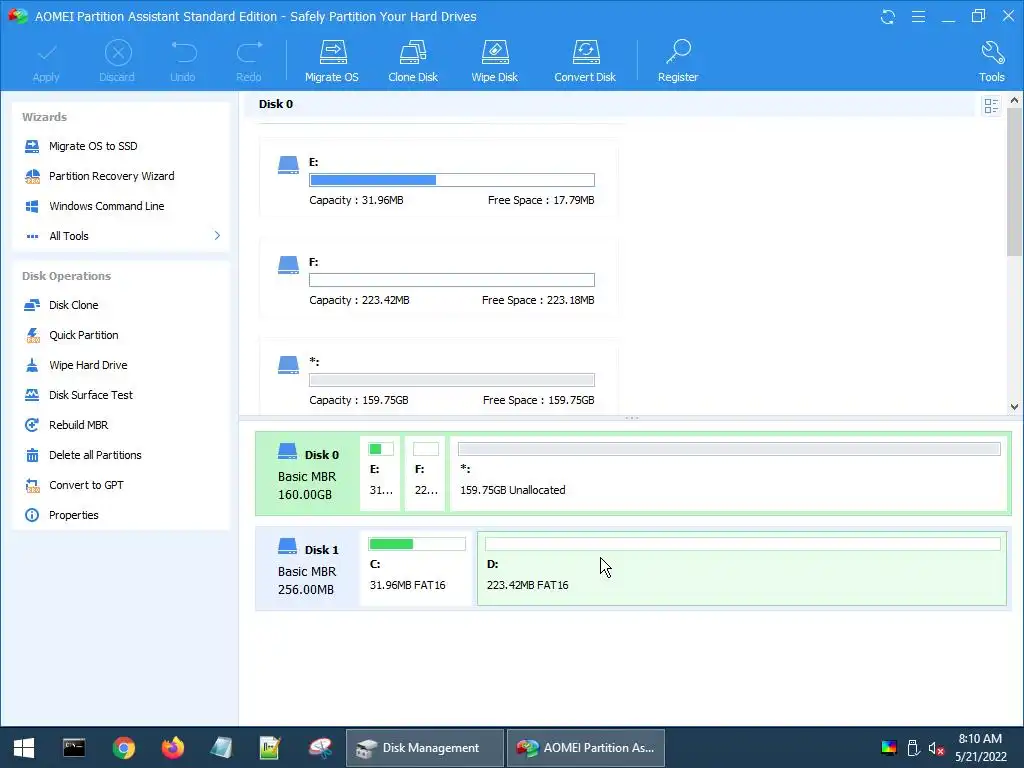Image resolution: width=1024 pixels, height=768 pixels.
Task: Select E: block in Disk 0 map
Action: click(x=380, y=473)
